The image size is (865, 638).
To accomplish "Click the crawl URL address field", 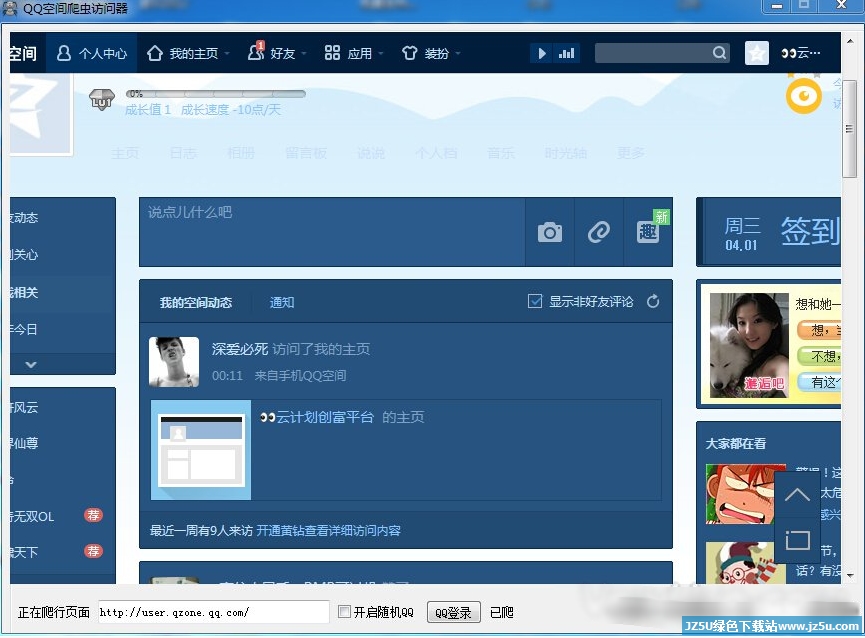I will tap(213, 612).
